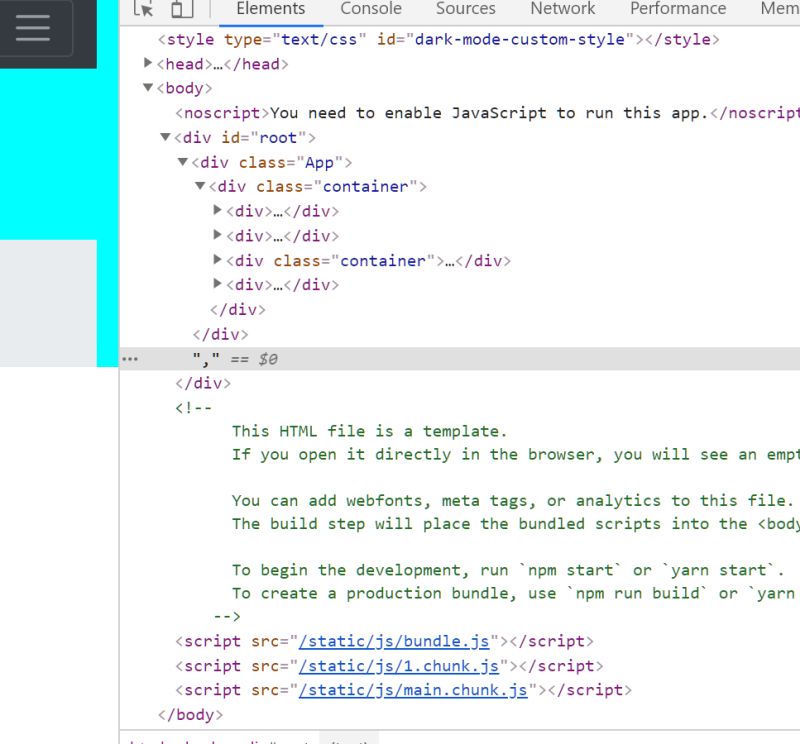The image size is (800, 744).
Task: Collapse the body element
Action: 147,88
